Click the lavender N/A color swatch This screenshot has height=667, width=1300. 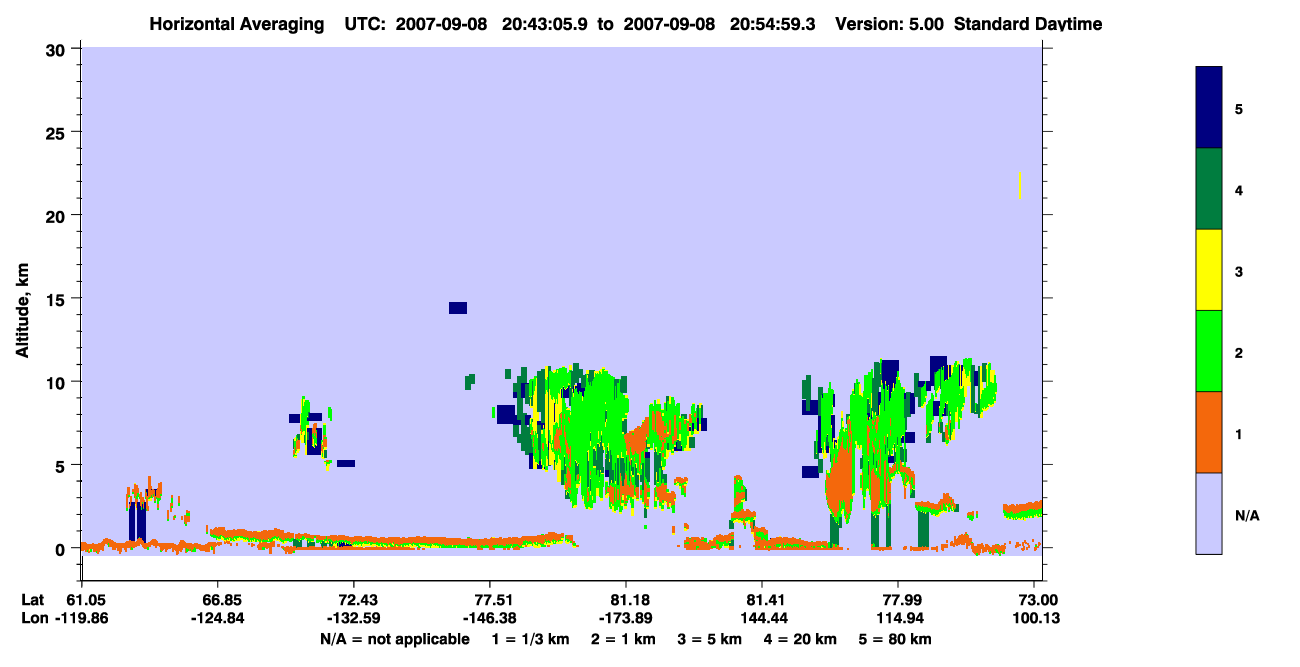(x=1209, y=513)
